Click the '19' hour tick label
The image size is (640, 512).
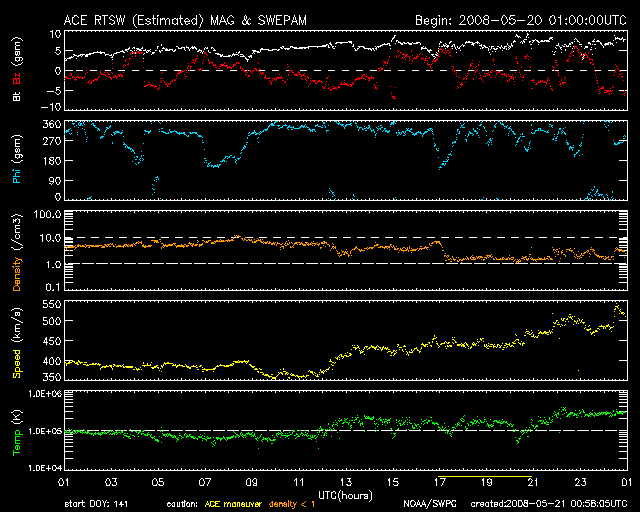pos(487,483)
